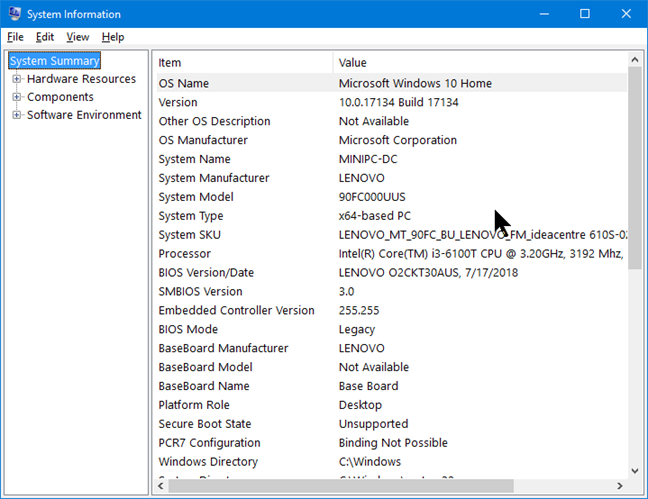Viewport: 648px width, 499px height.
Task: Click Unsupported value
Action: 374,424
